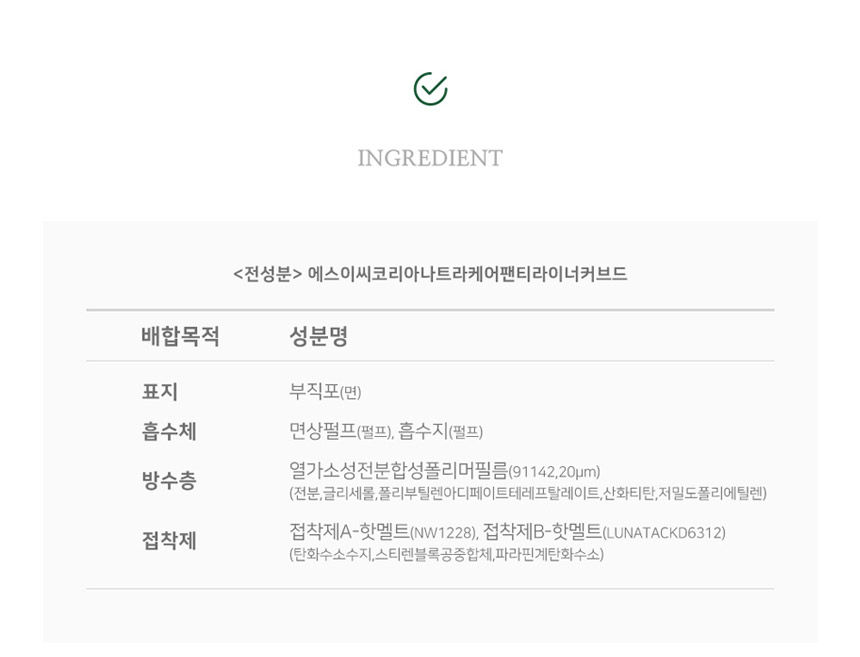Screen dimensions: 860x657
Task: Click the 부직포(면) ingredient text
Action: [x=325, y=392]
